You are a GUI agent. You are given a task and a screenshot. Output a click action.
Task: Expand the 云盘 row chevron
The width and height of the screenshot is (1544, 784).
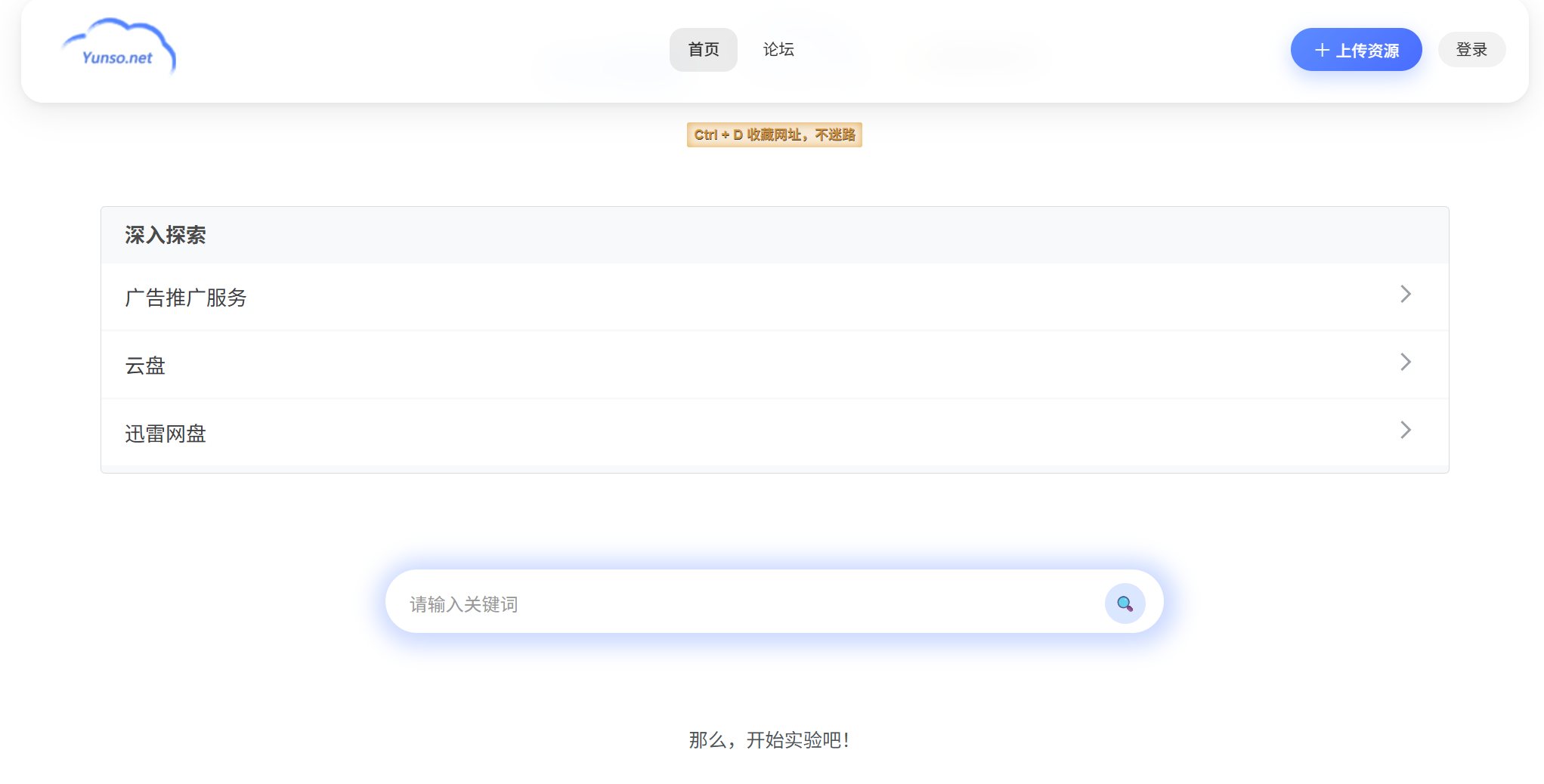(1405, 363)
